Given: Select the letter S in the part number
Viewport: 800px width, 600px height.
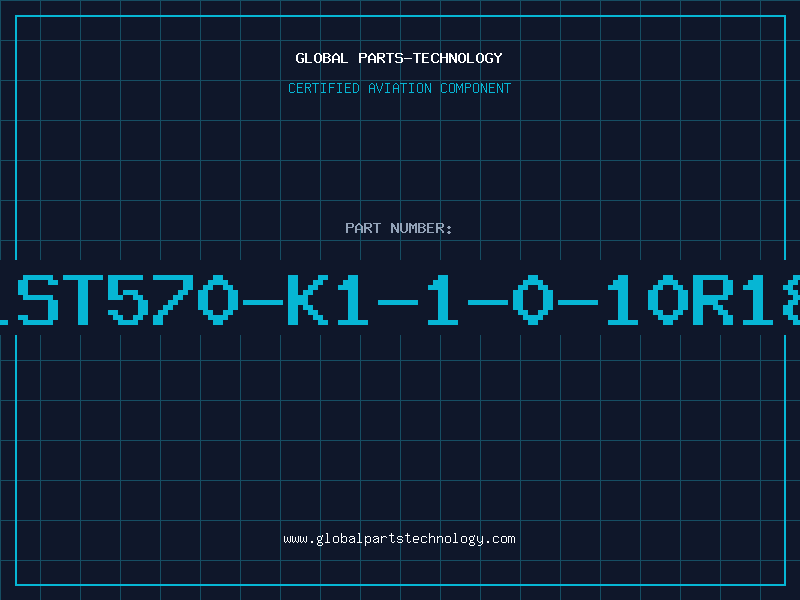Looking at the screenshot, I should [x=38, y=299].
